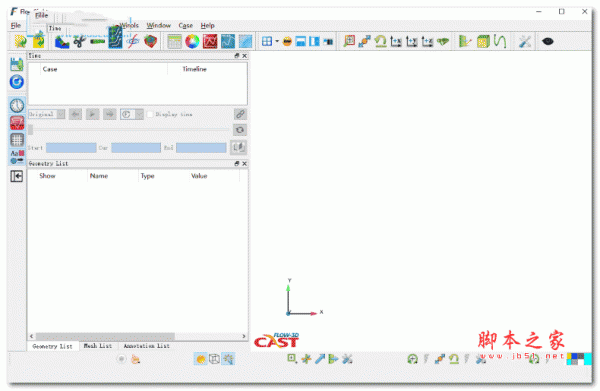This screenshot has height=391, width=600.
Task: Click the Cur time input field
Action: 136,148
